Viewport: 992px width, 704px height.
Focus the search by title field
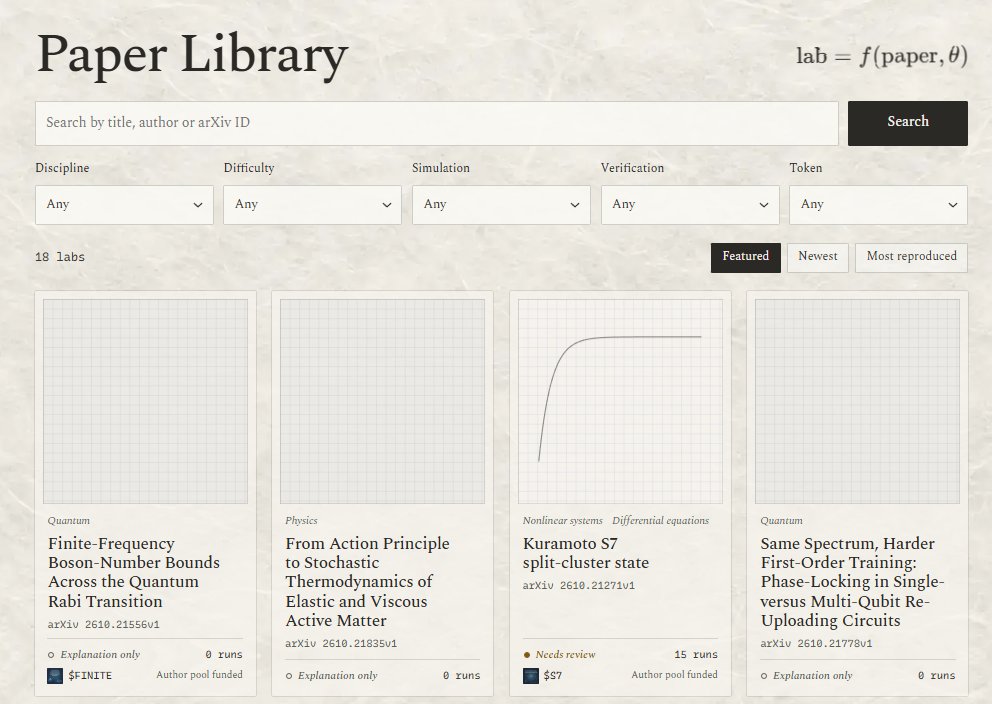point(437,123)
